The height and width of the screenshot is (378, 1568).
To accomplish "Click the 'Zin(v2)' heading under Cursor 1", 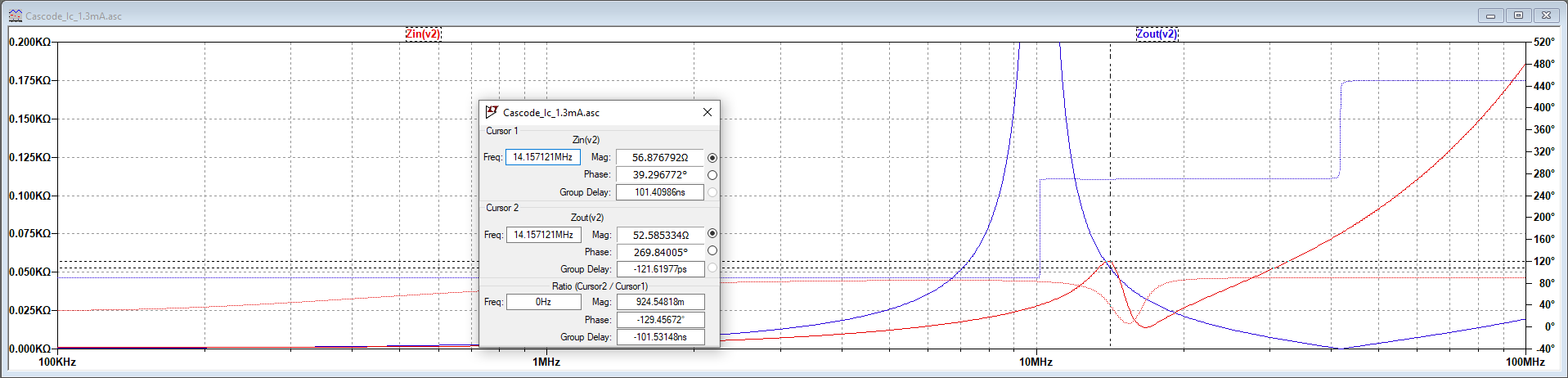I will [586, 140].
